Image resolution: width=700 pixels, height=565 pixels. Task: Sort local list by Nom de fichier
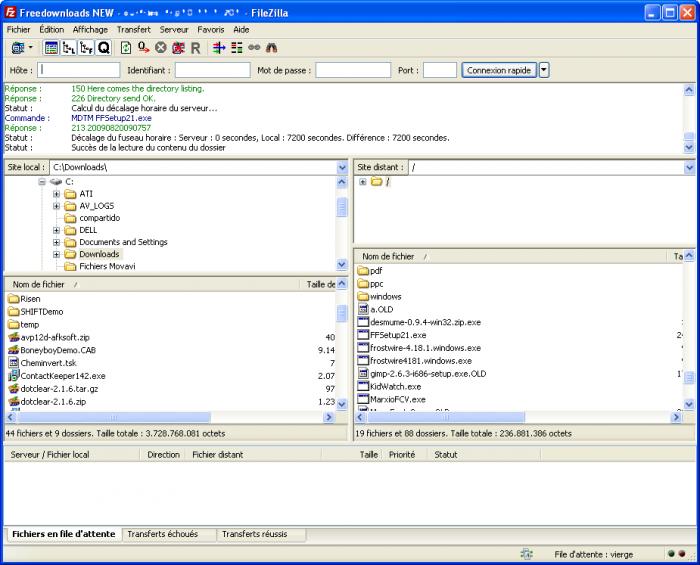pyautogui.click(x=152, y=284)
